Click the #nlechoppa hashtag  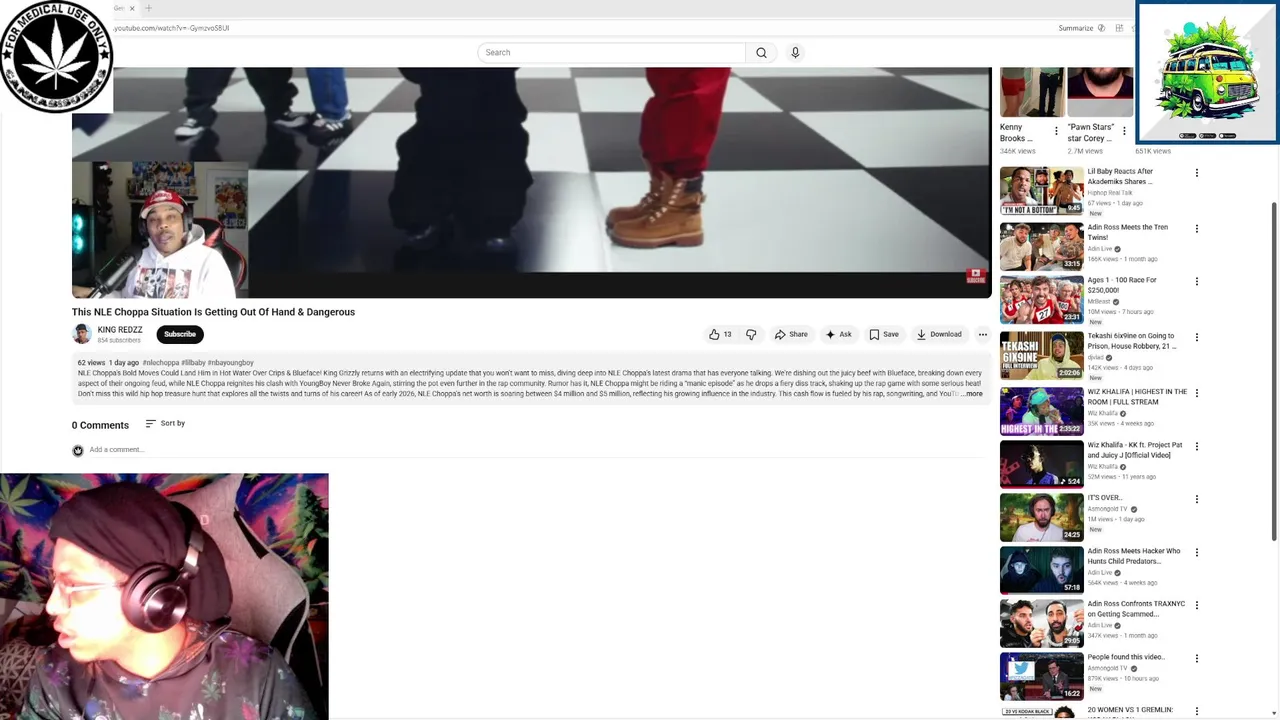(160, 362)
